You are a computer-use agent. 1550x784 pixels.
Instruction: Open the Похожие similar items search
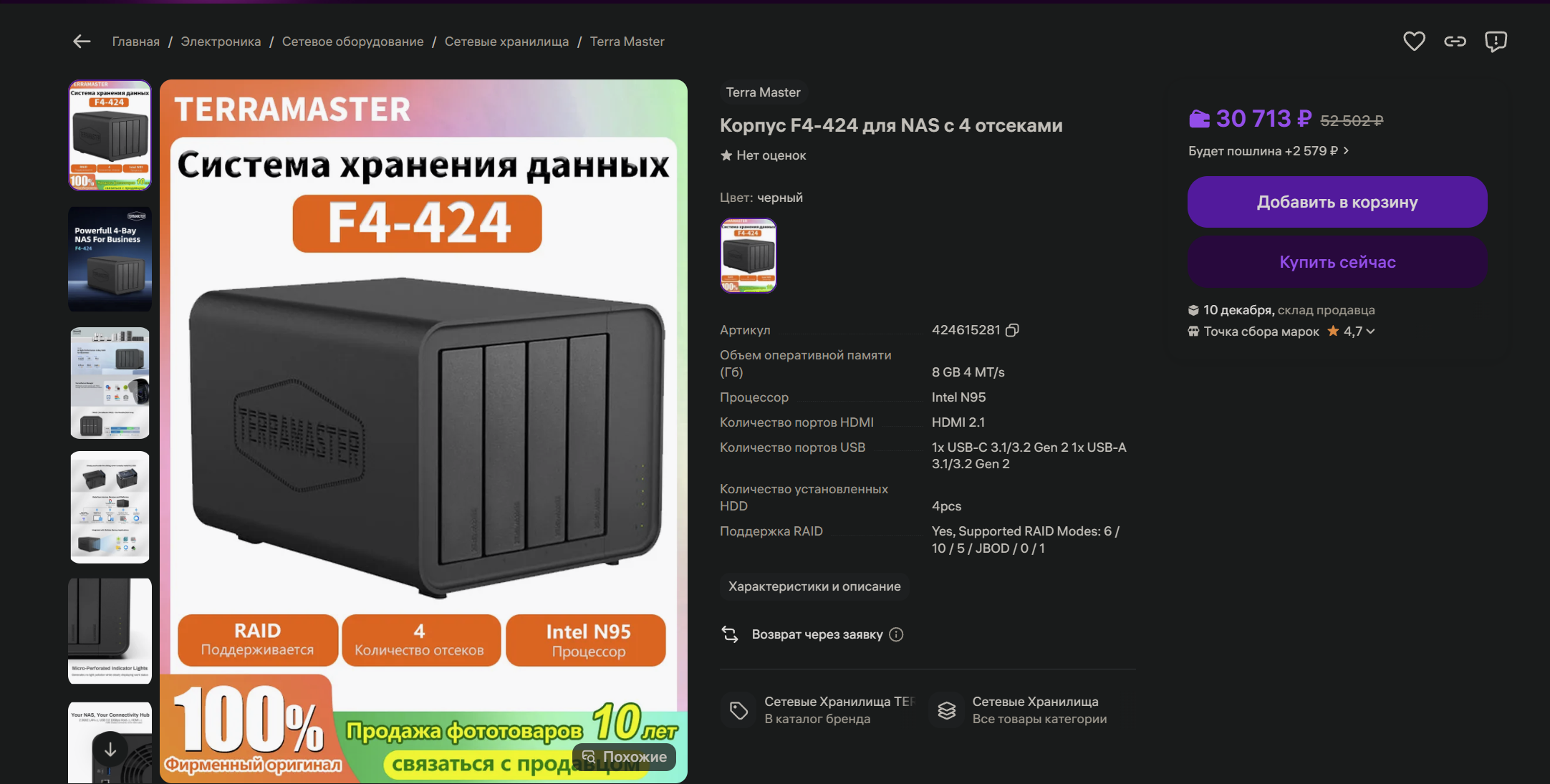pyautogui.click(x=624, y=757)
